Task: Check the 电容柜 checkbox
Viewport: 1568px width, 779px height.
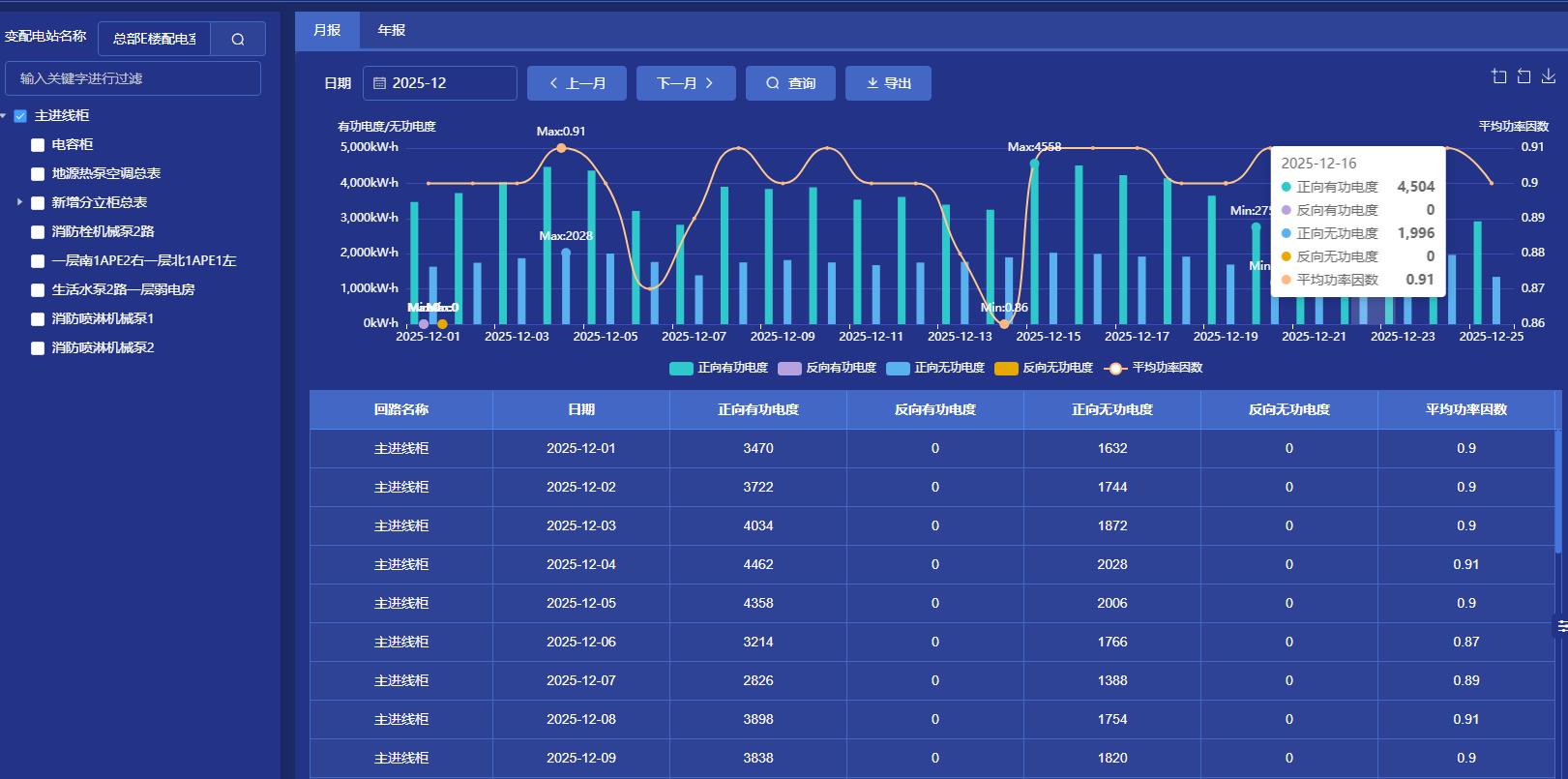Action: point(38,145)
